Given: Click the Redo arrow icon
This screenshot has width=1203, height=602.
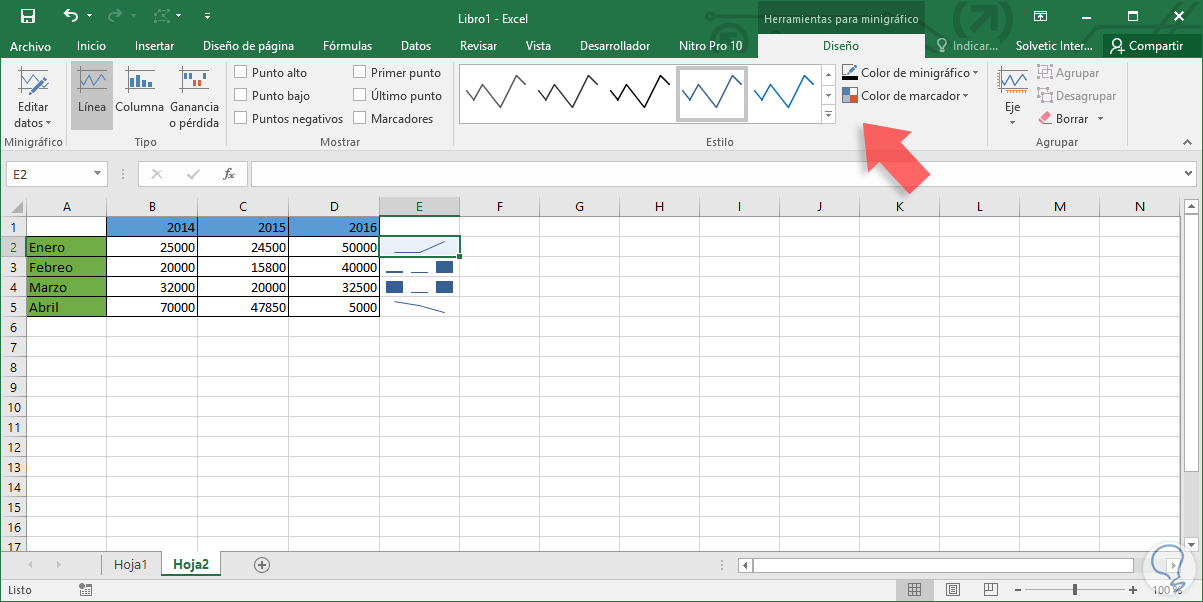Looking at the screenshot, I should tap(113, 16).
